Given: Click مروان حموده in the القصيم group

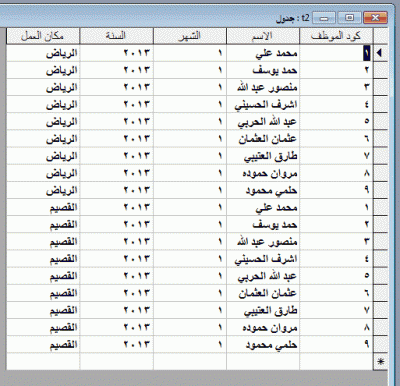Looking at the screenshot, I should click(x=263, y=328).
